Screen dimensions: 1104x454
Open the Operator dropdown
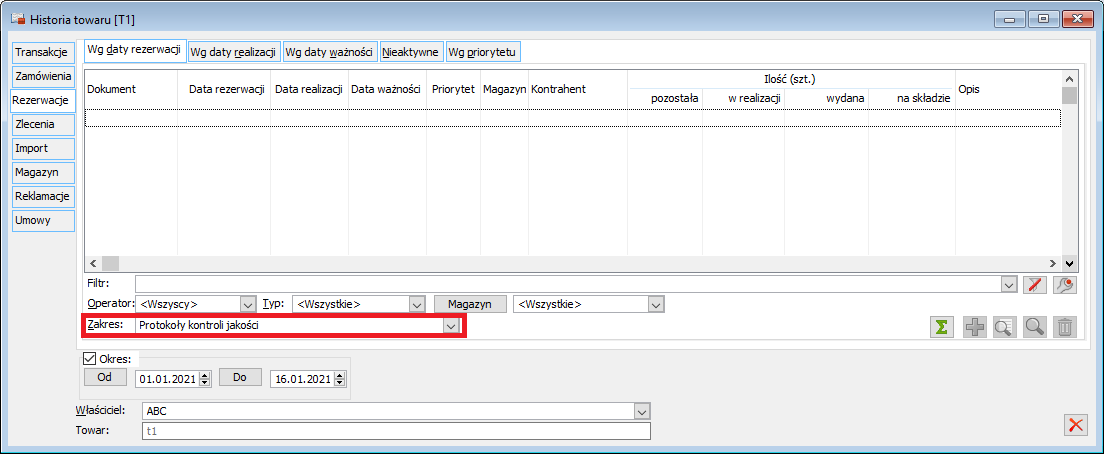[x=247, y=304]
